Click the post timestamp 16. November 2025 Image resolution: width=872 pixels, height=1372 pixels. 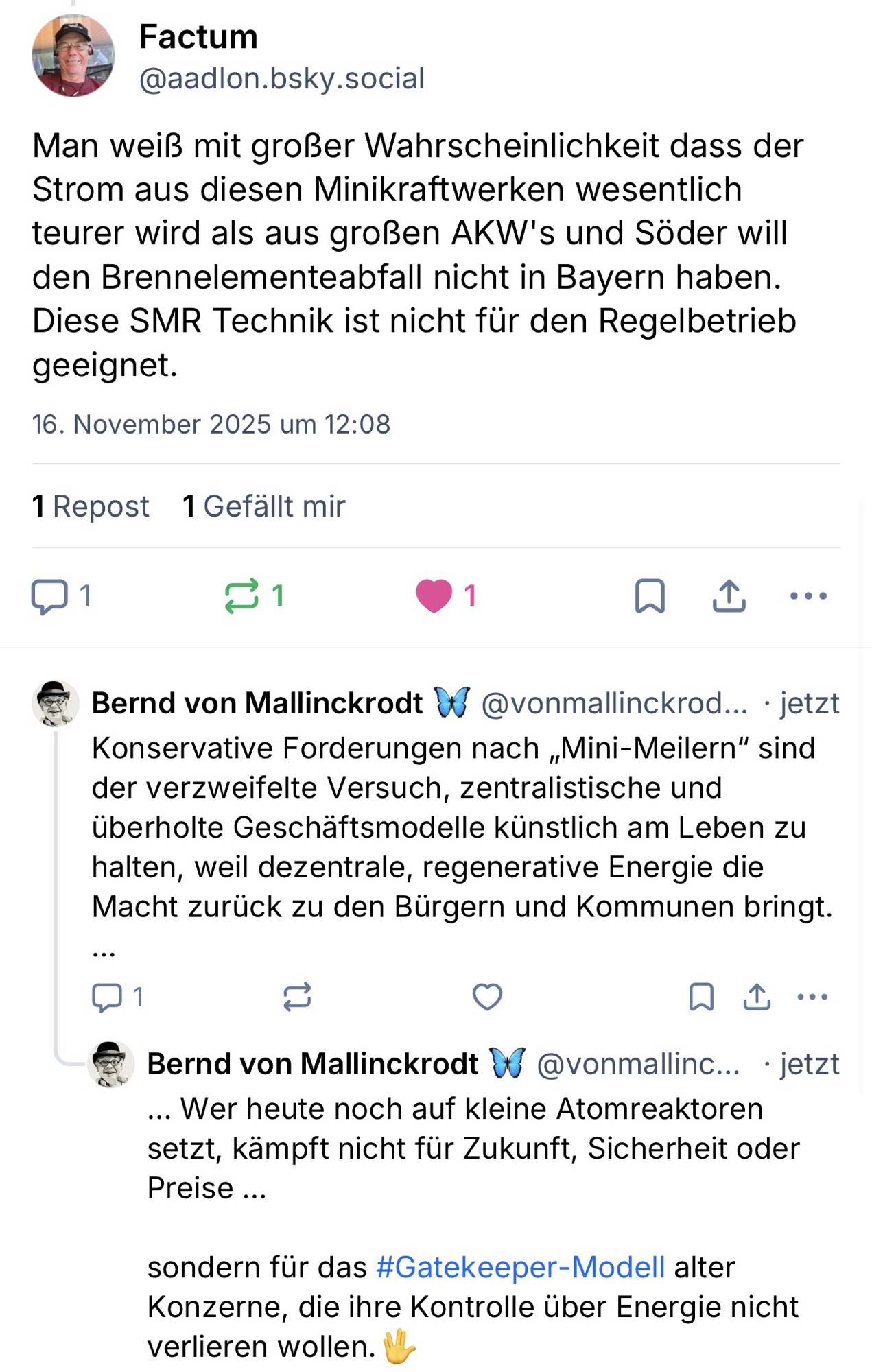pos(211,425)
